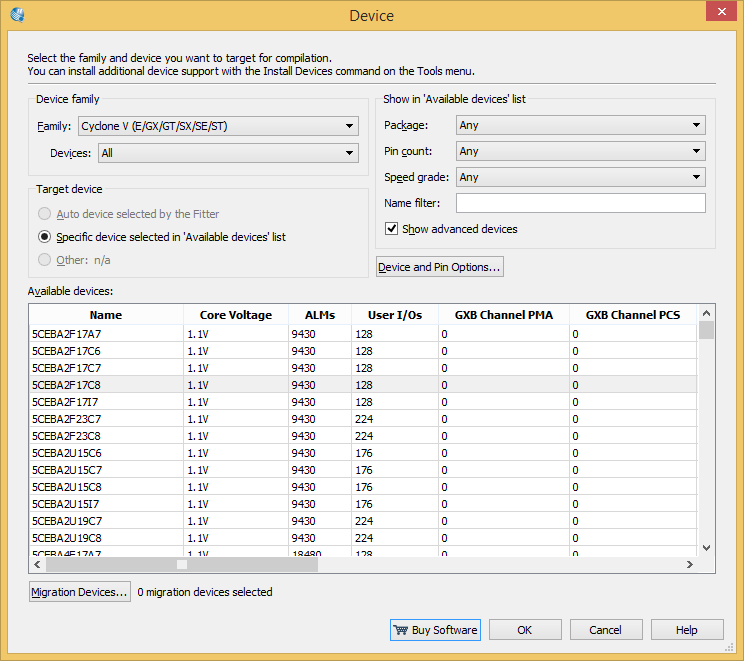744x661 pixels.
Task: Open Device and Pin Options
Action: [x=439, y=267]
